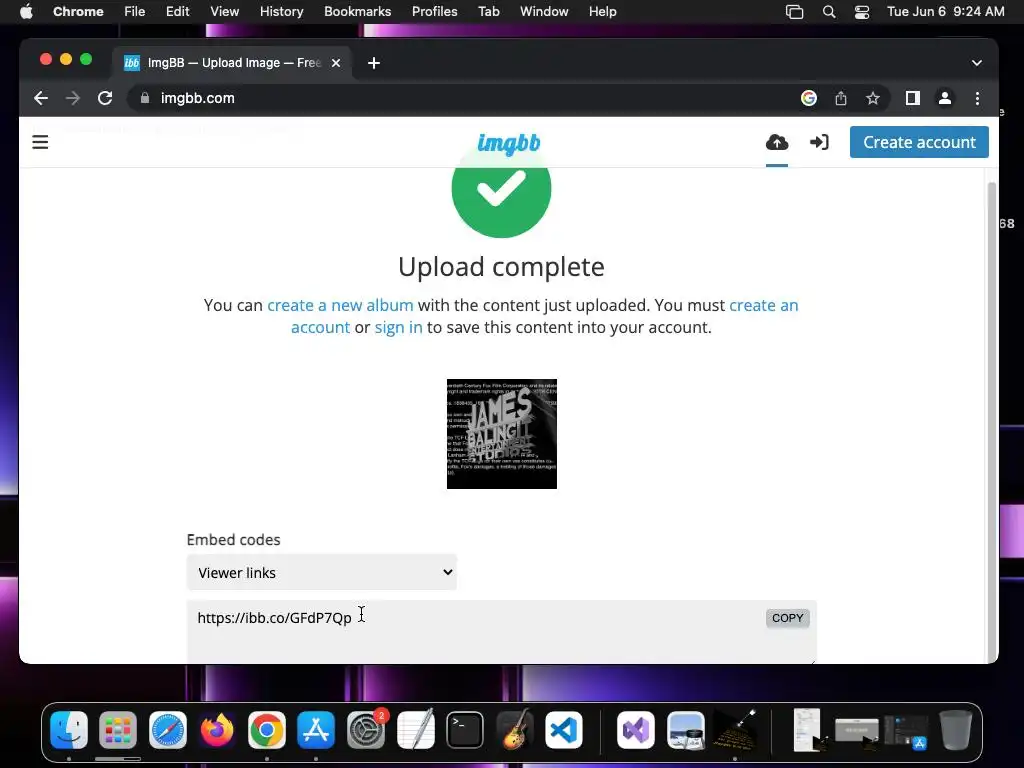1024x768 pixels.
Task: Close the ImgBB tab
Action: click(336, 63)
